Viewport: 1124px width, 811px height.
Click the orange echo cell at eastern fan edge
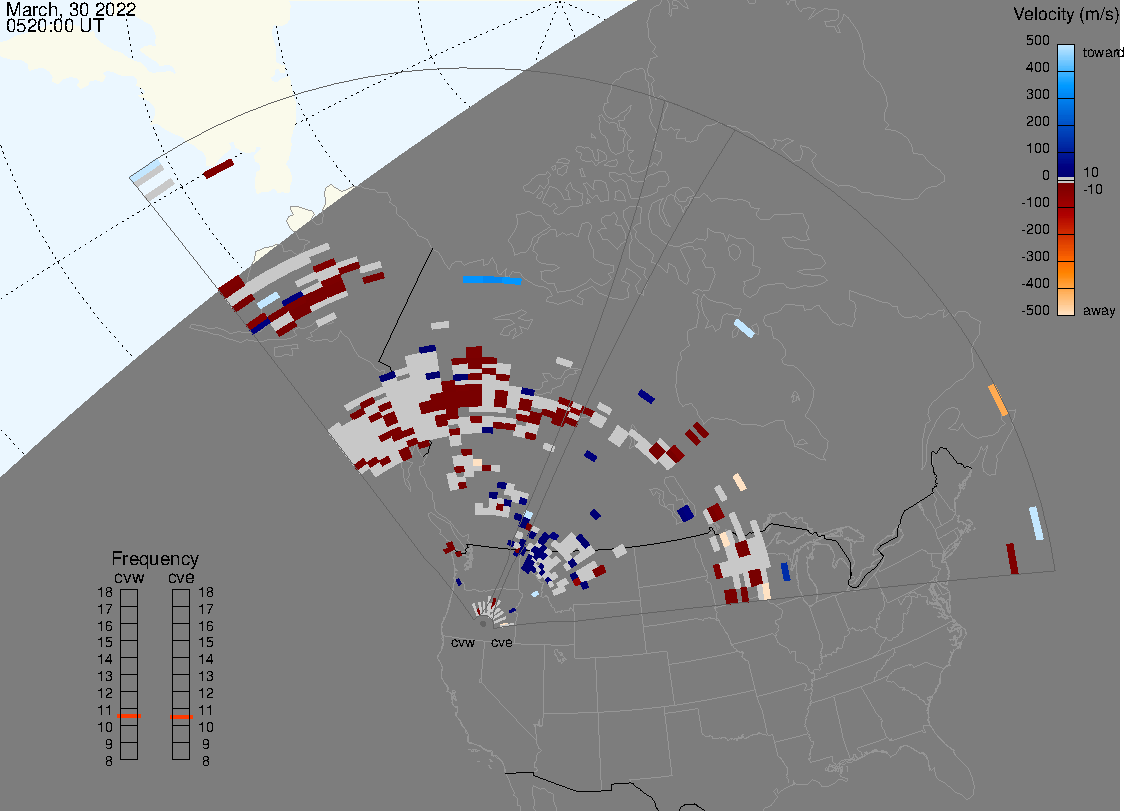tap(998, 400)
